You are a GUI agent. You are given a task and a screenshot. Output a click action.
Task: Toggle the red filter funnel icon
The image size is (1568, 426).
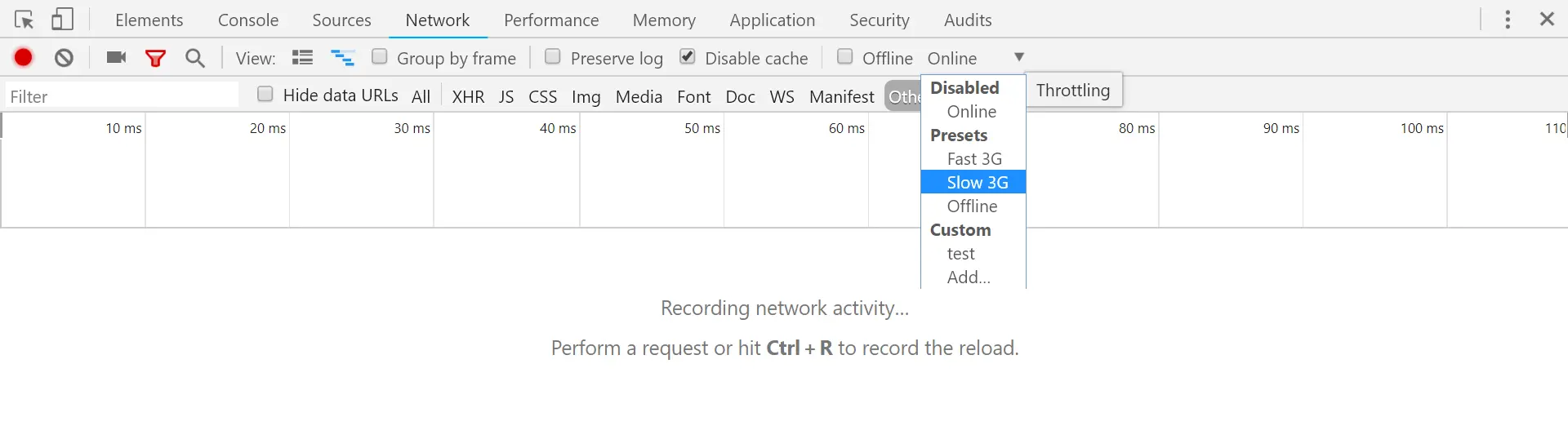[x=155, y=58]
